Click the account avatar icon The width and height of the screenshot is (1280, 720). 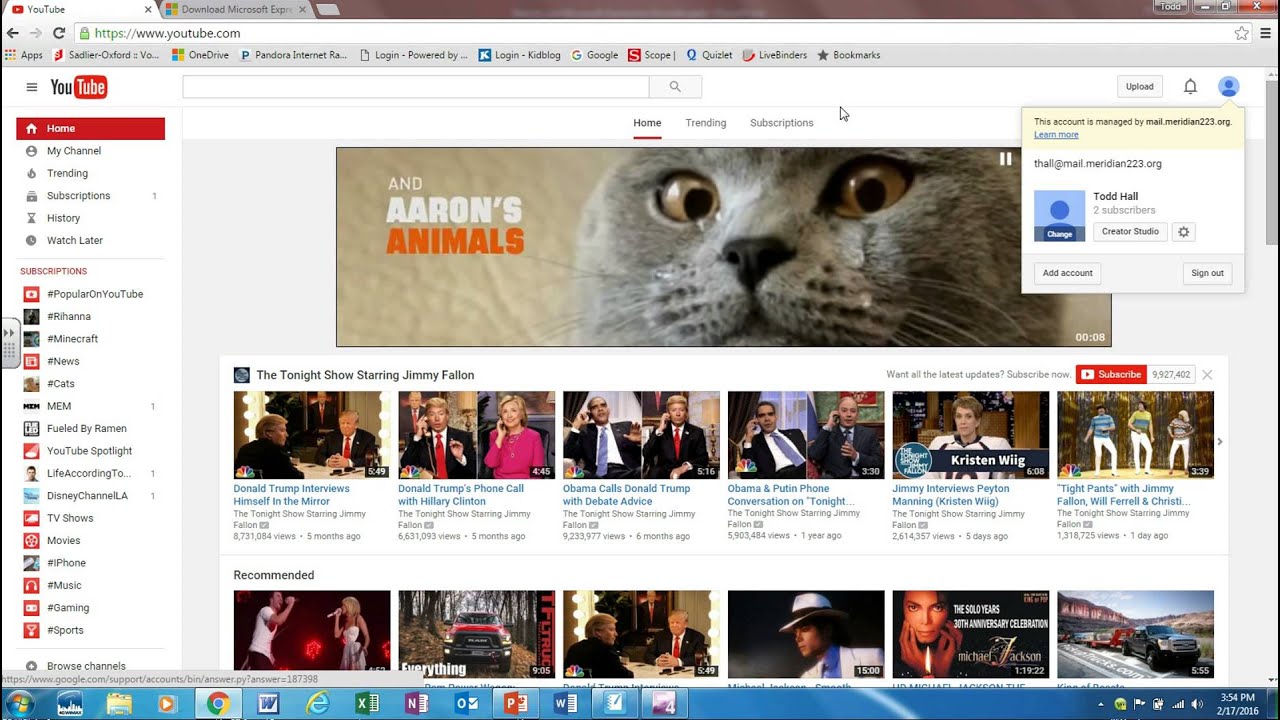tap(1229, 87)
